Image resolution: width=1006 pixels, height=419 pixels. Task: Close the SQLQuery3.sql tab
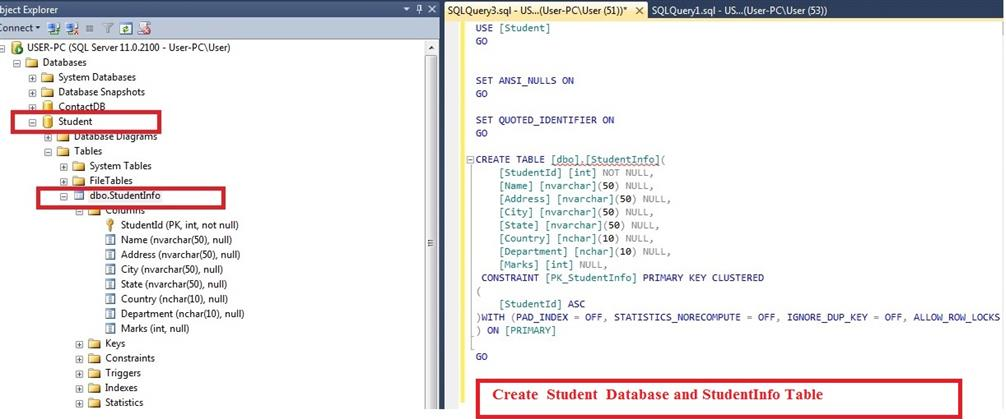(x=639, y=11)
